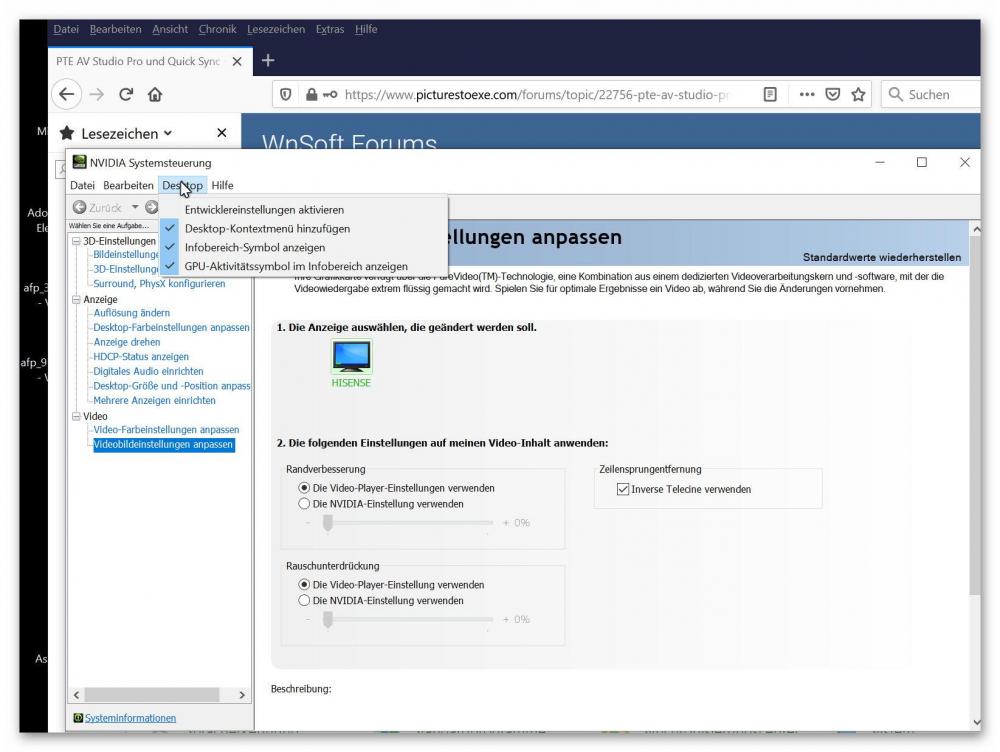Click Rauschunterdrückung slider handle
Image resolution: width=1000 pixels, height=752 pixels.
(x=328, y=619)
